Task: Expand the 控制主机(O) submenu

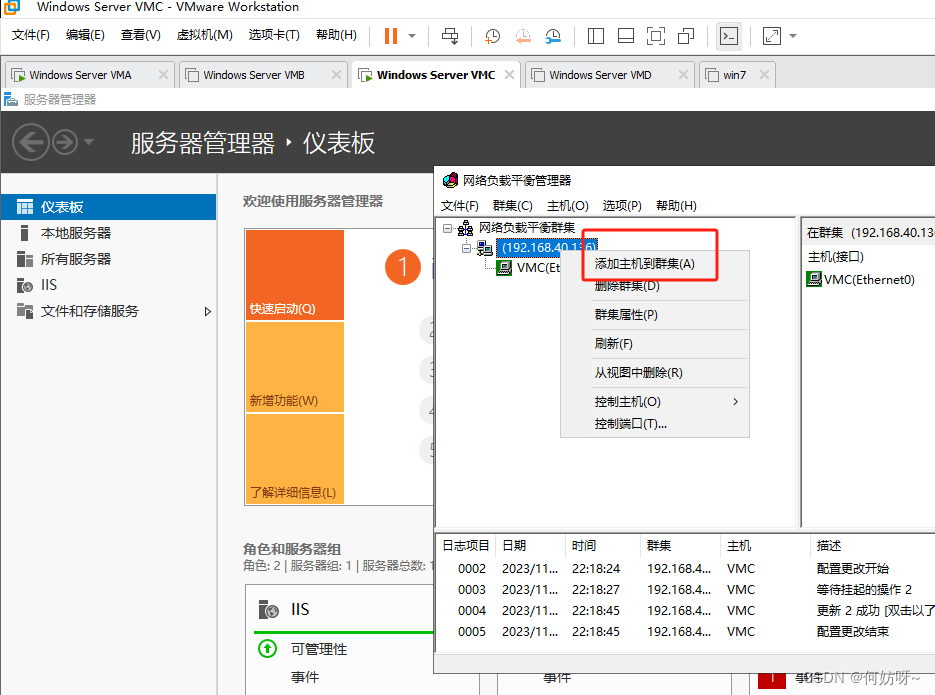Action: (x=735, y=402)
